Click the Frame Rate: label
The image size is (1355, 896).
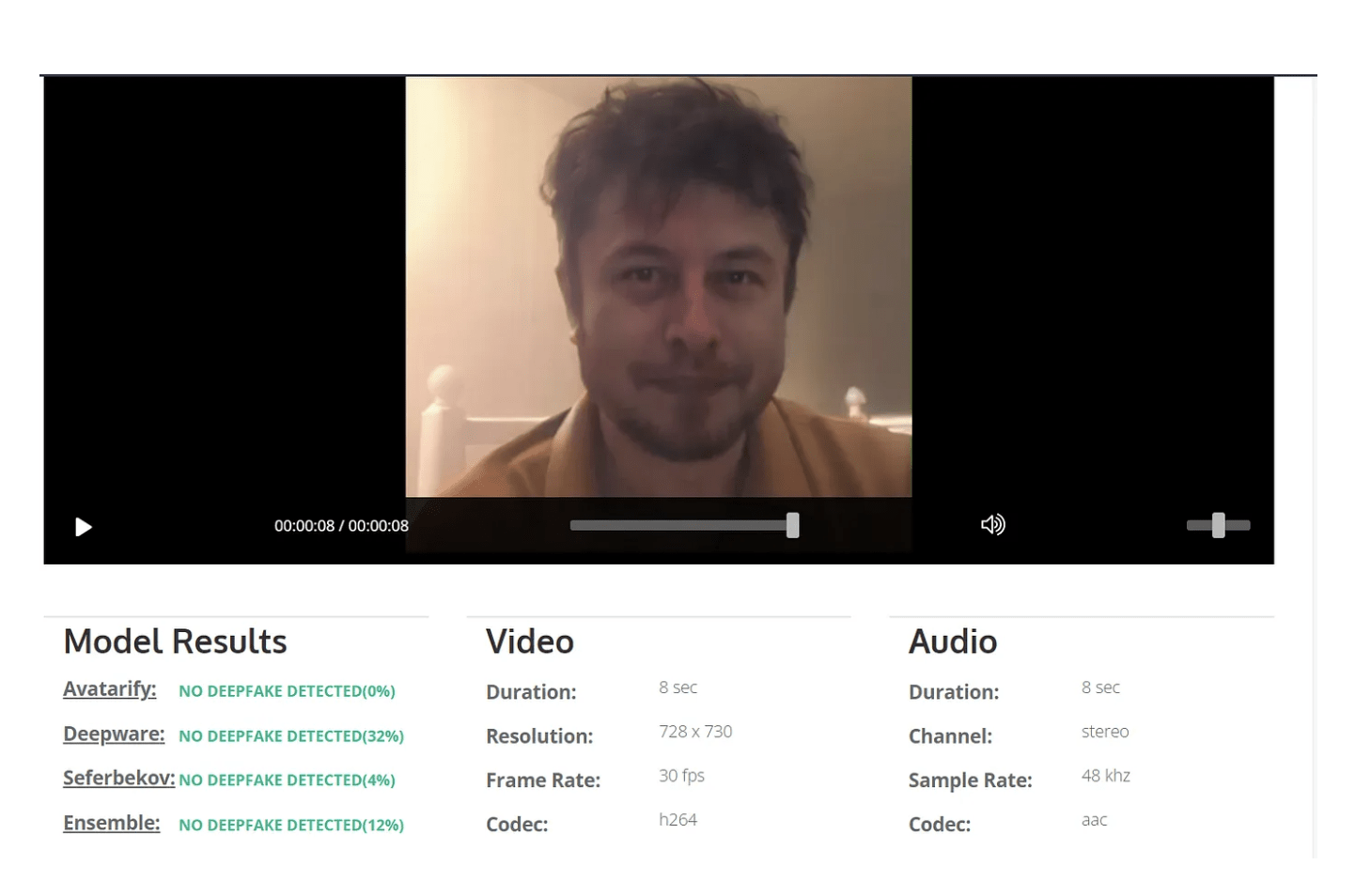543,780
